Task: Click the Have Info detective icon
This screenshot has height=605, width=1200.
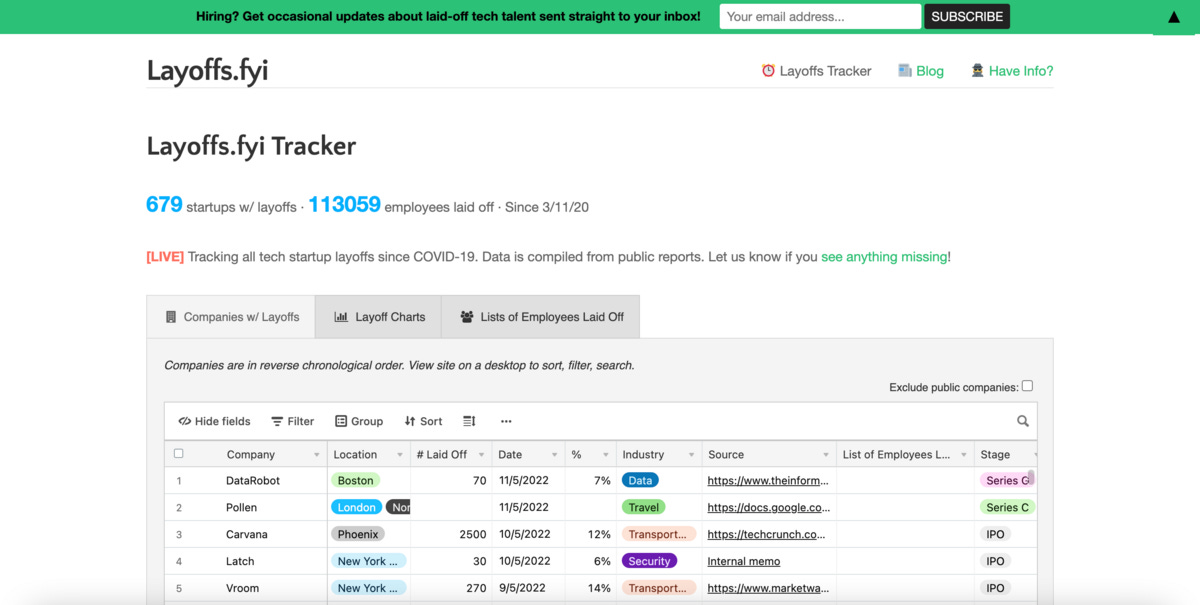Action: pos(977,70)
